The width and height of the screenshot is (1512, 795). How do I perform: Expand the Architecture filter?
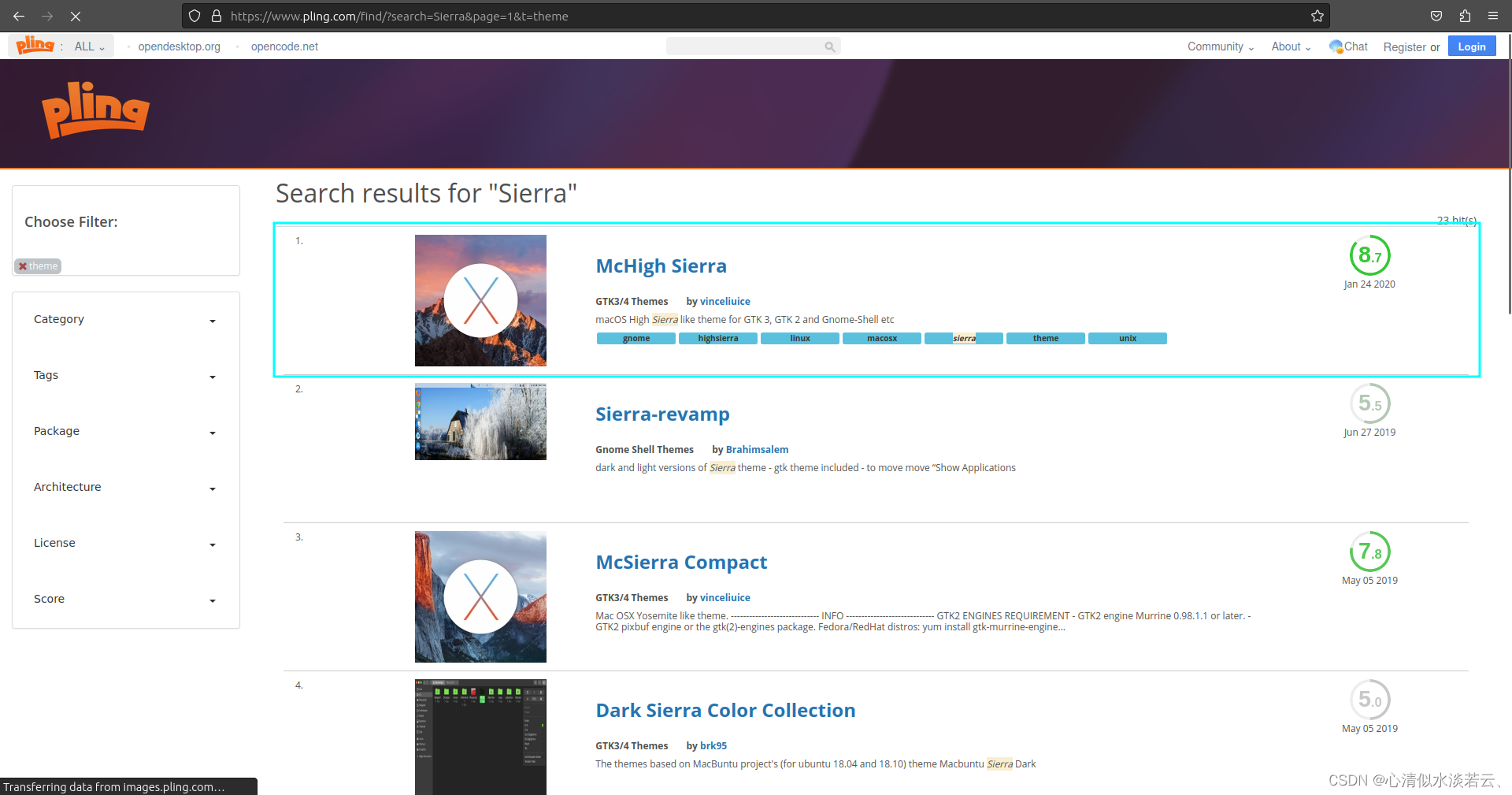[x=125, y=487]
